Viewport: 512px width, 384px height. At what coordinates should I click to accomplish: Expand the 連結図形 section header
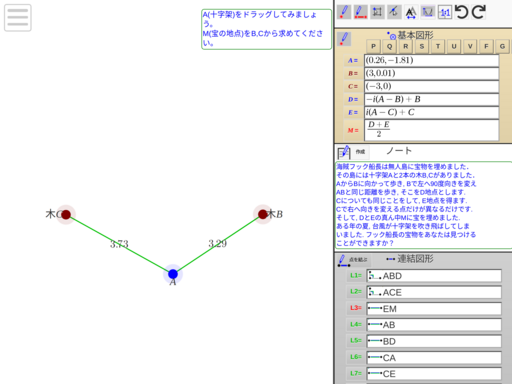[415, 258]
